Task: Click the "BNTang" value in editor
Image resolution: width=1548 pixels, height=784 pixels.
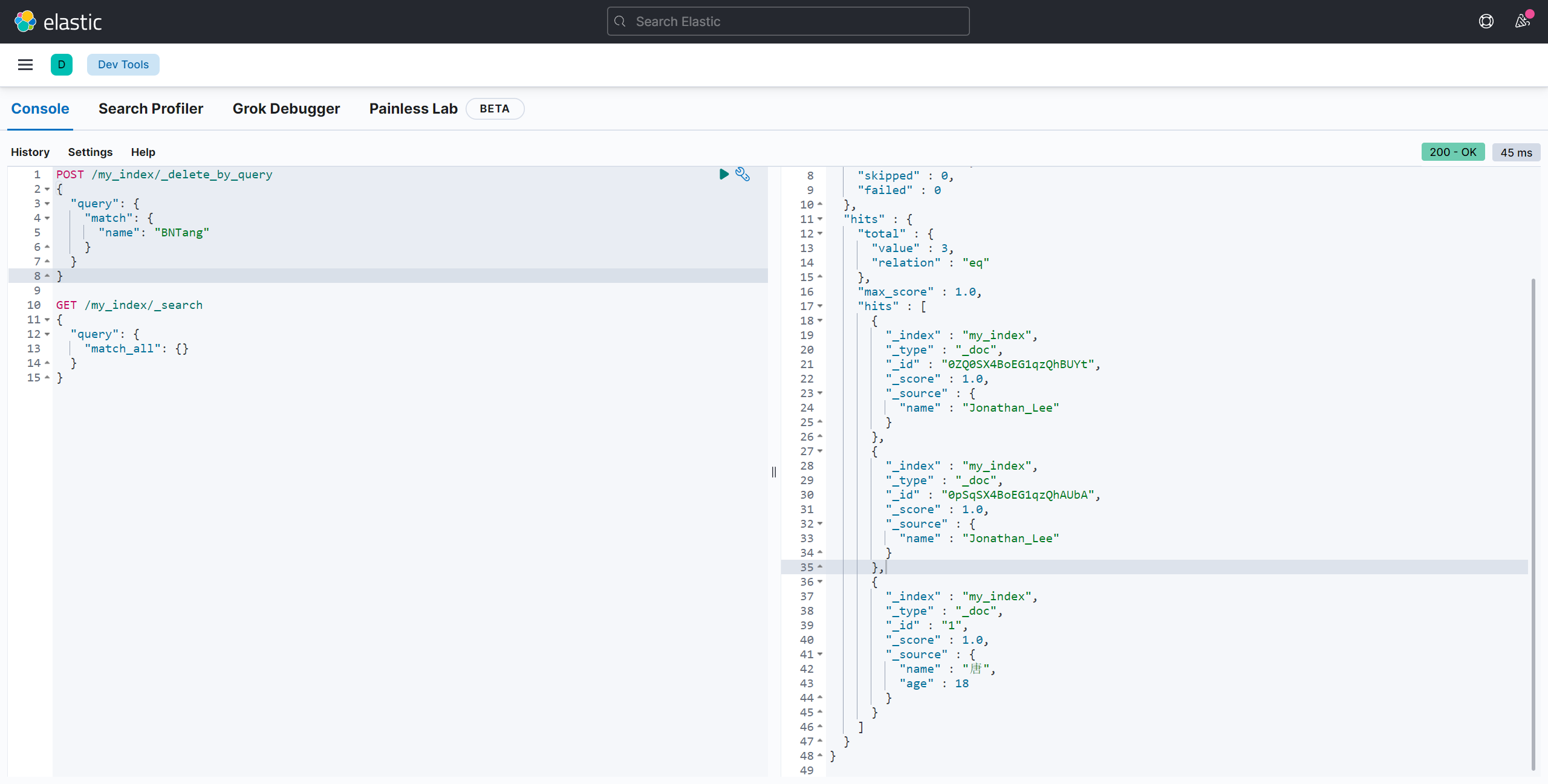Action: (x=182, y=233)
